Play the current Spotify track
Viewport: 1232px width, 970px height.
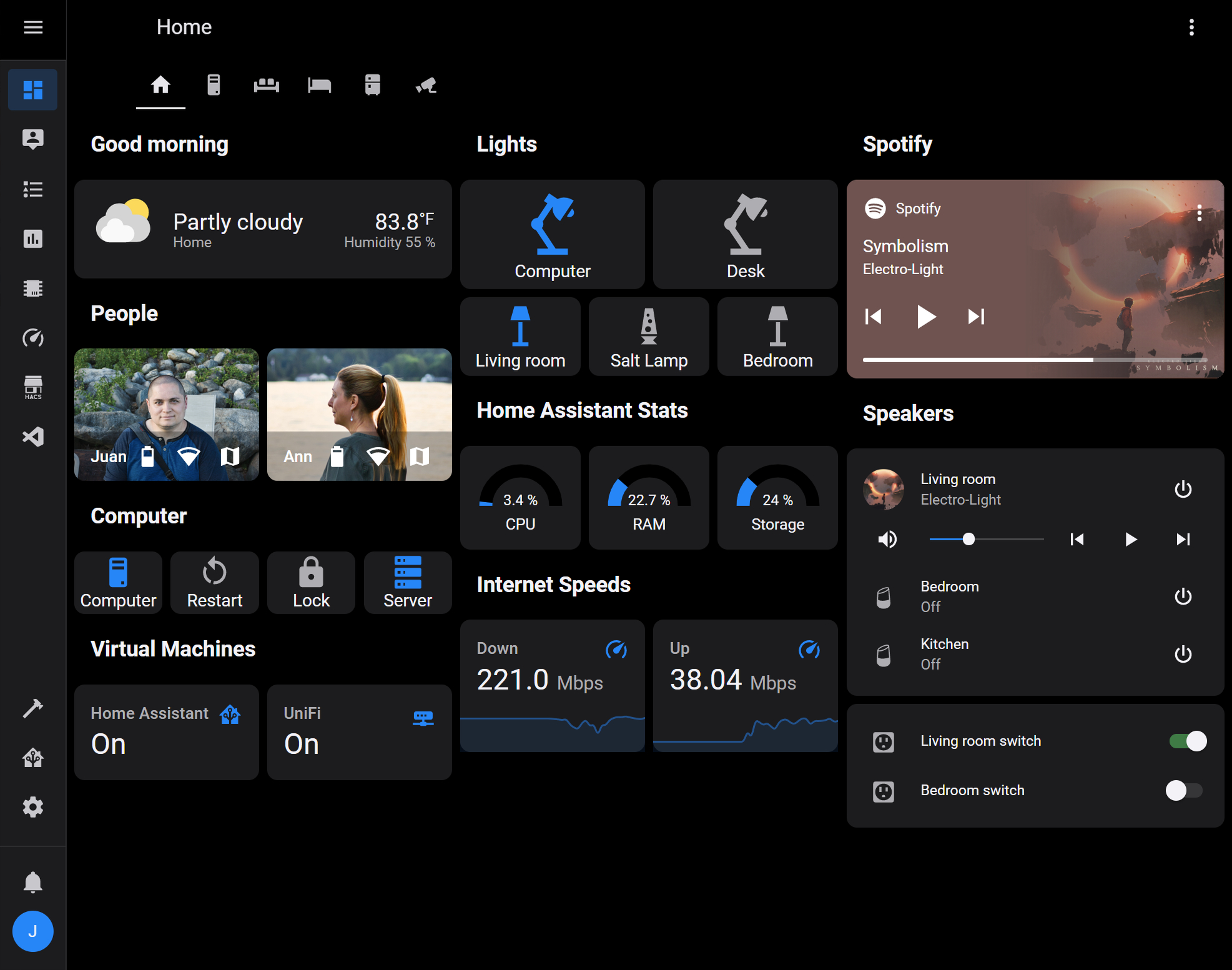pos(924,316)
